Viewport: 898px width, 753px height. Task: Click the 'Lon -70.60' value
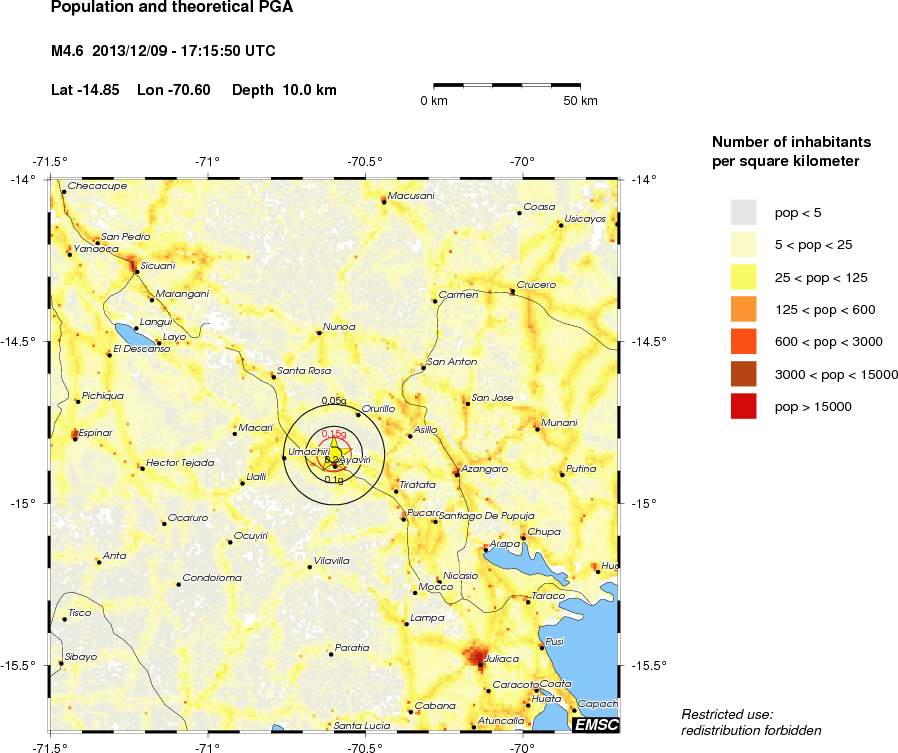(174, 90)
